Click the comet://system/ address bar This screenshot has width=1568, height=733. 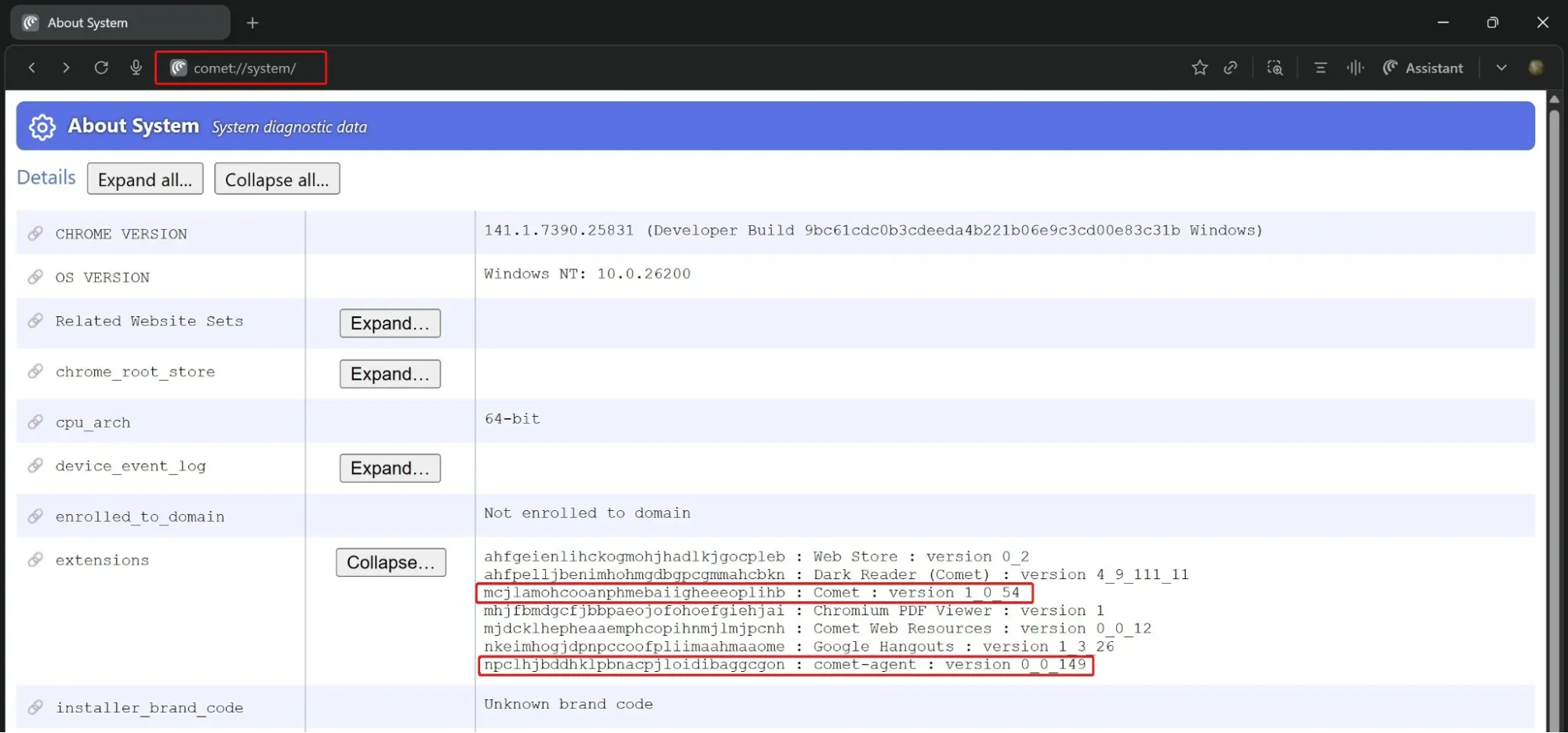[243, 68]
